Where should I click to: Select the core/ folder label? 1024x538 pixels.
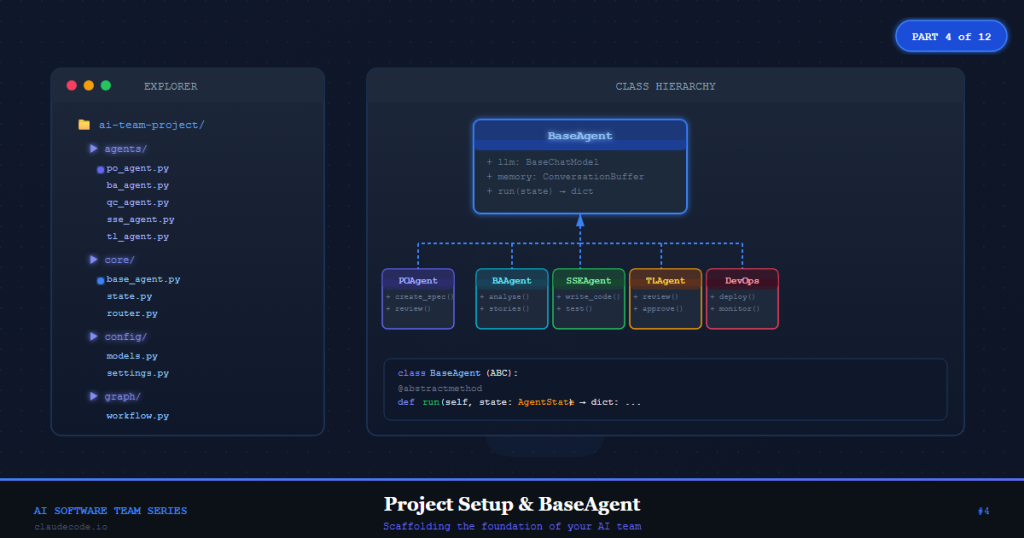(120, 260)
